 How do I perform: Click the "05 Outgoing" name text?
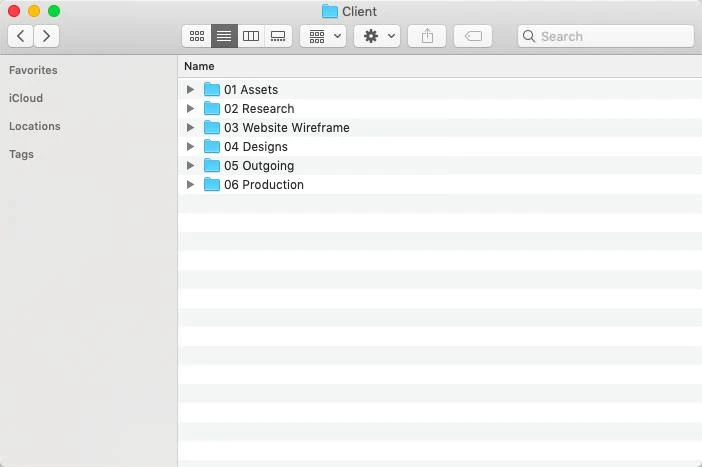pos(259,166)
